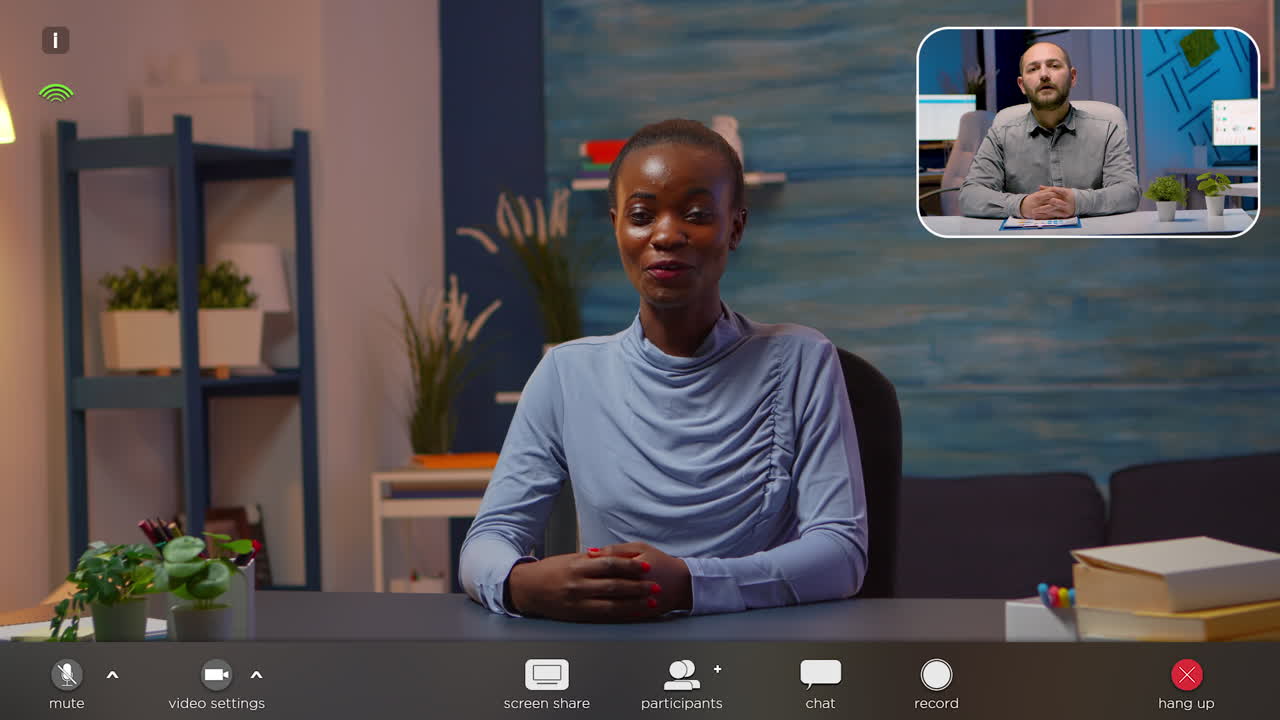Click the "mute" text label

point(67,703)
